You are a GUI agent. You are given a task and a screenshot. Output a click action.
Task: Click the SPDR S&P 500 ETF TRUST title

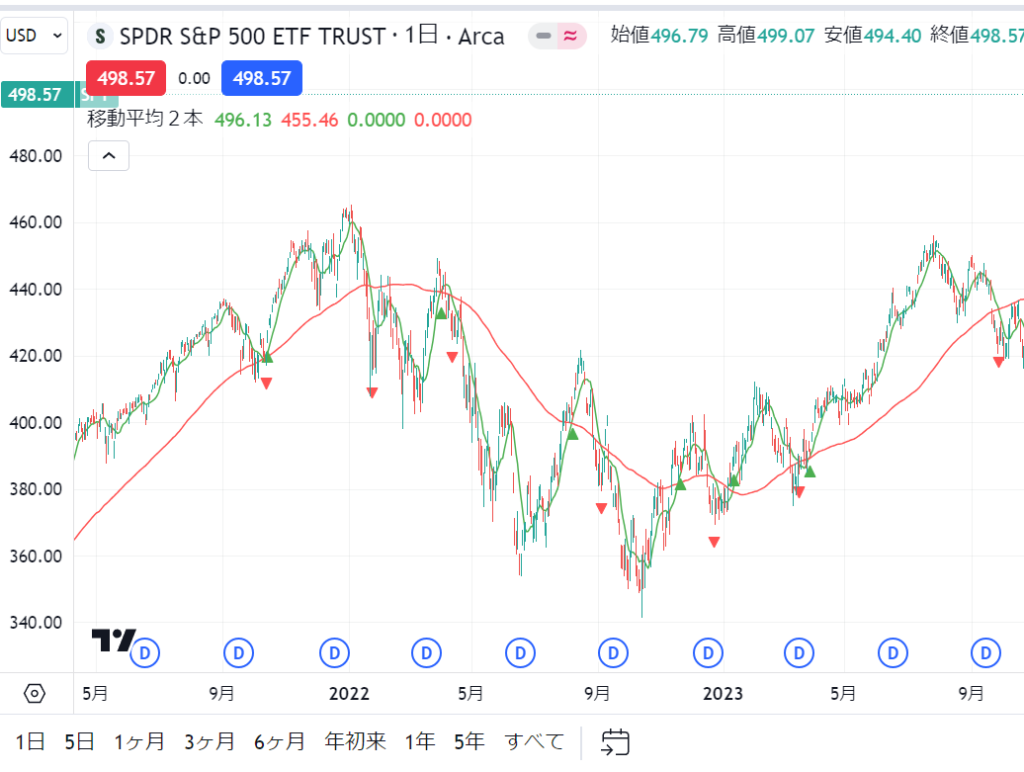[252, 37]
